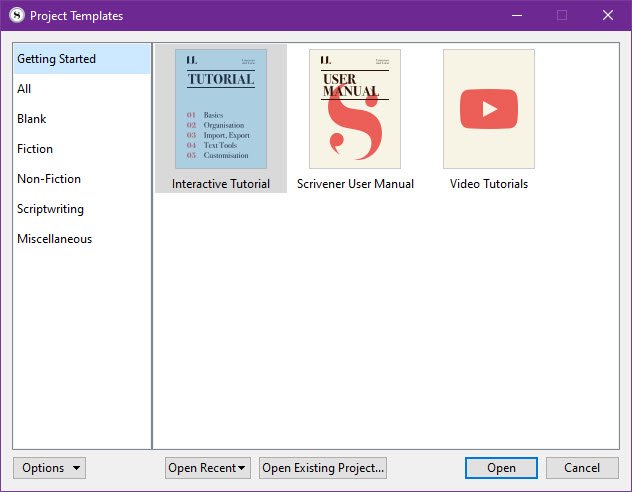The height and width of the screenshot is (492, 632).
Task: Show All templates category
Action: pyautogui.click(x=82, y=89)
